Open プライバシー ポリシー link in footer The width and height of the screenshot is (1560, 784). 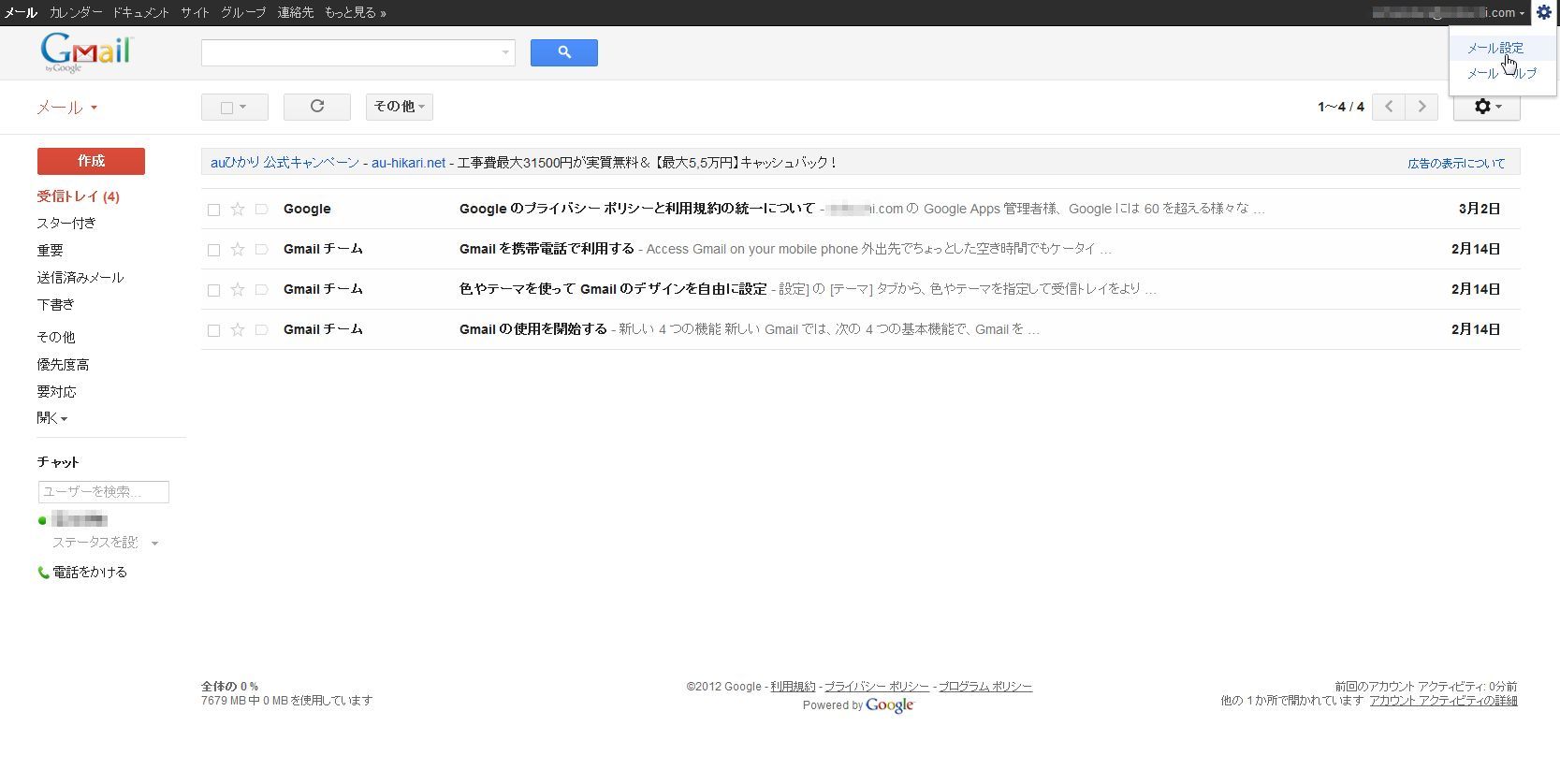pyautogui.click(x=876, y=687)
